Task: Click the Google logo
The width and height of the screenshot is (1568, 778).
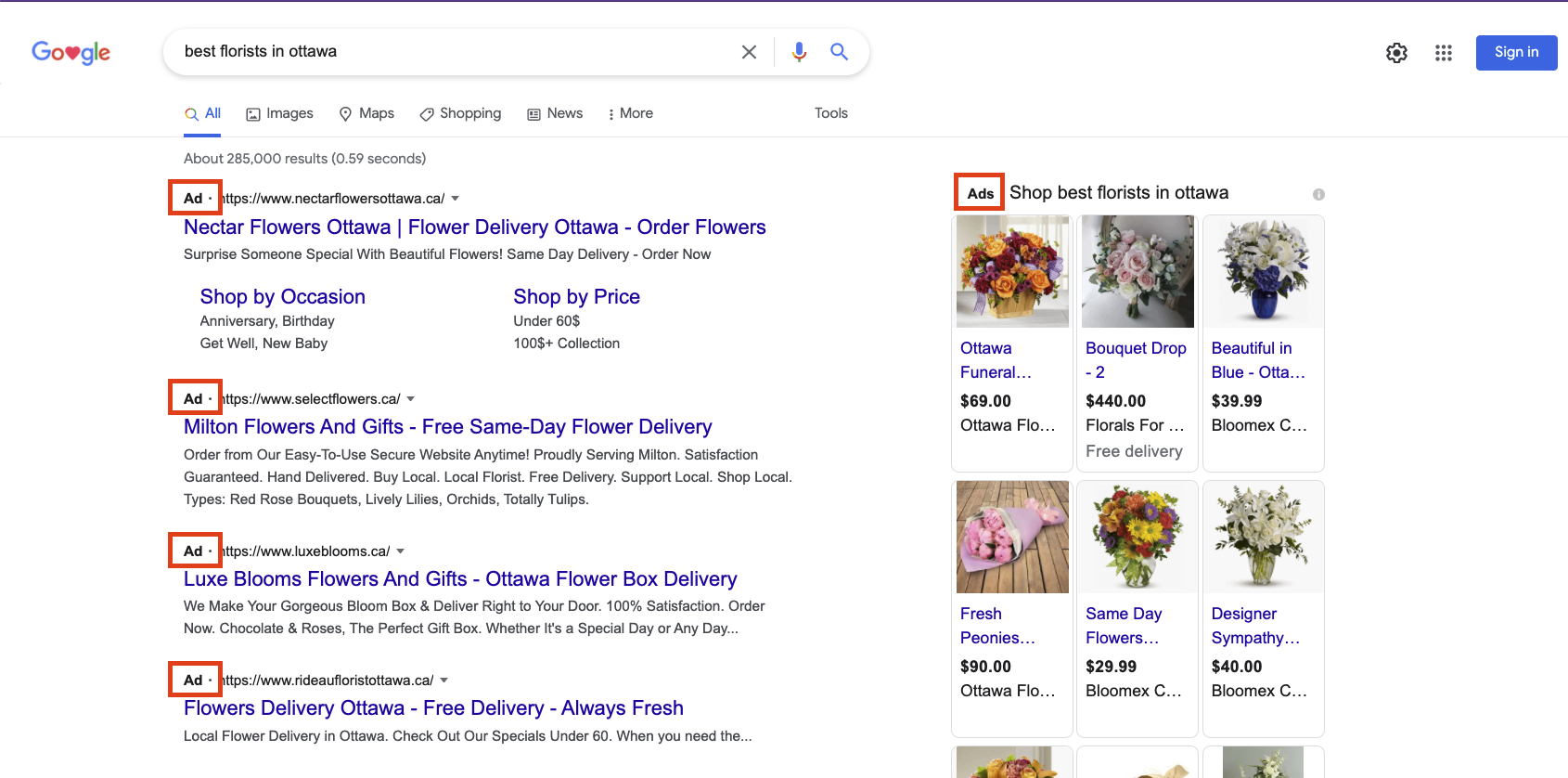Action: point(71,53)
